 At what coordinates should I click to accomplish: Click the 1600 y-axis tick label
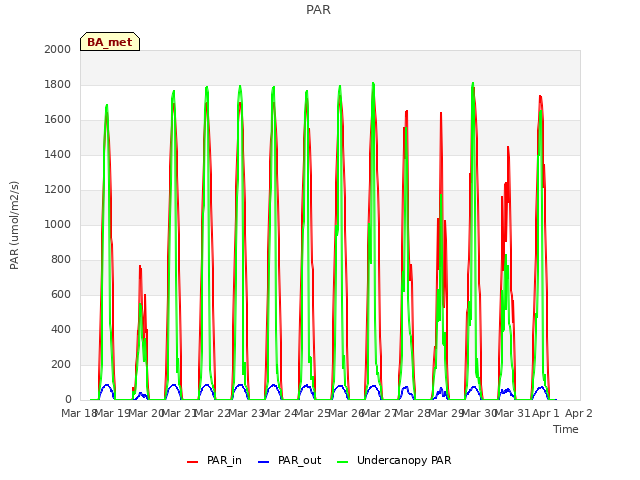[58, 120]
